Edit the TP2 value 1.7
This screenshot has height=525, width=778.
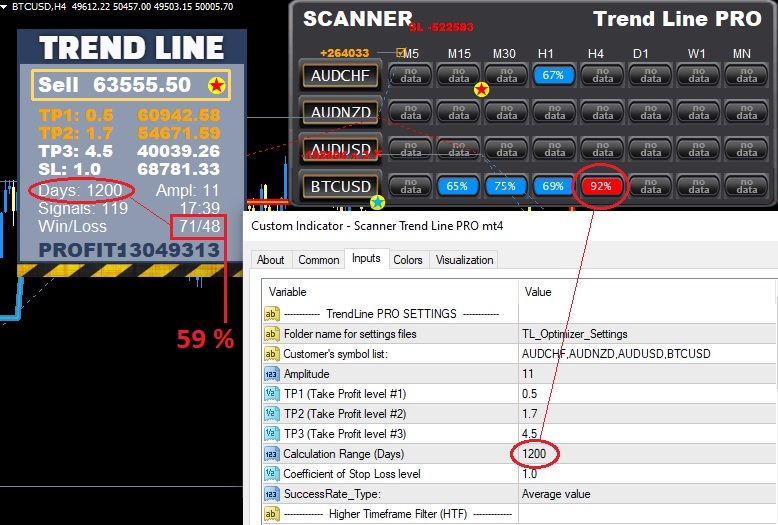[x=647, y=414]
